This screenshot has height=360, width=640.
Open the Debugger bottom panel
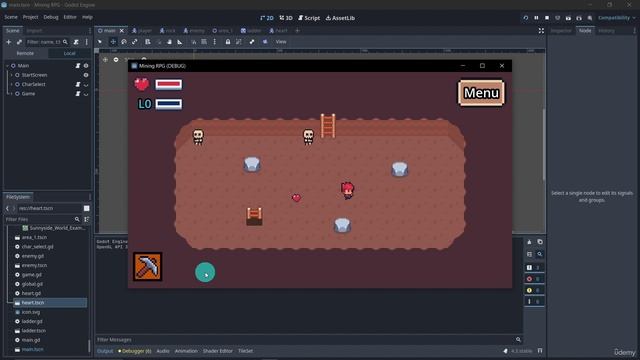pos(135,351)
